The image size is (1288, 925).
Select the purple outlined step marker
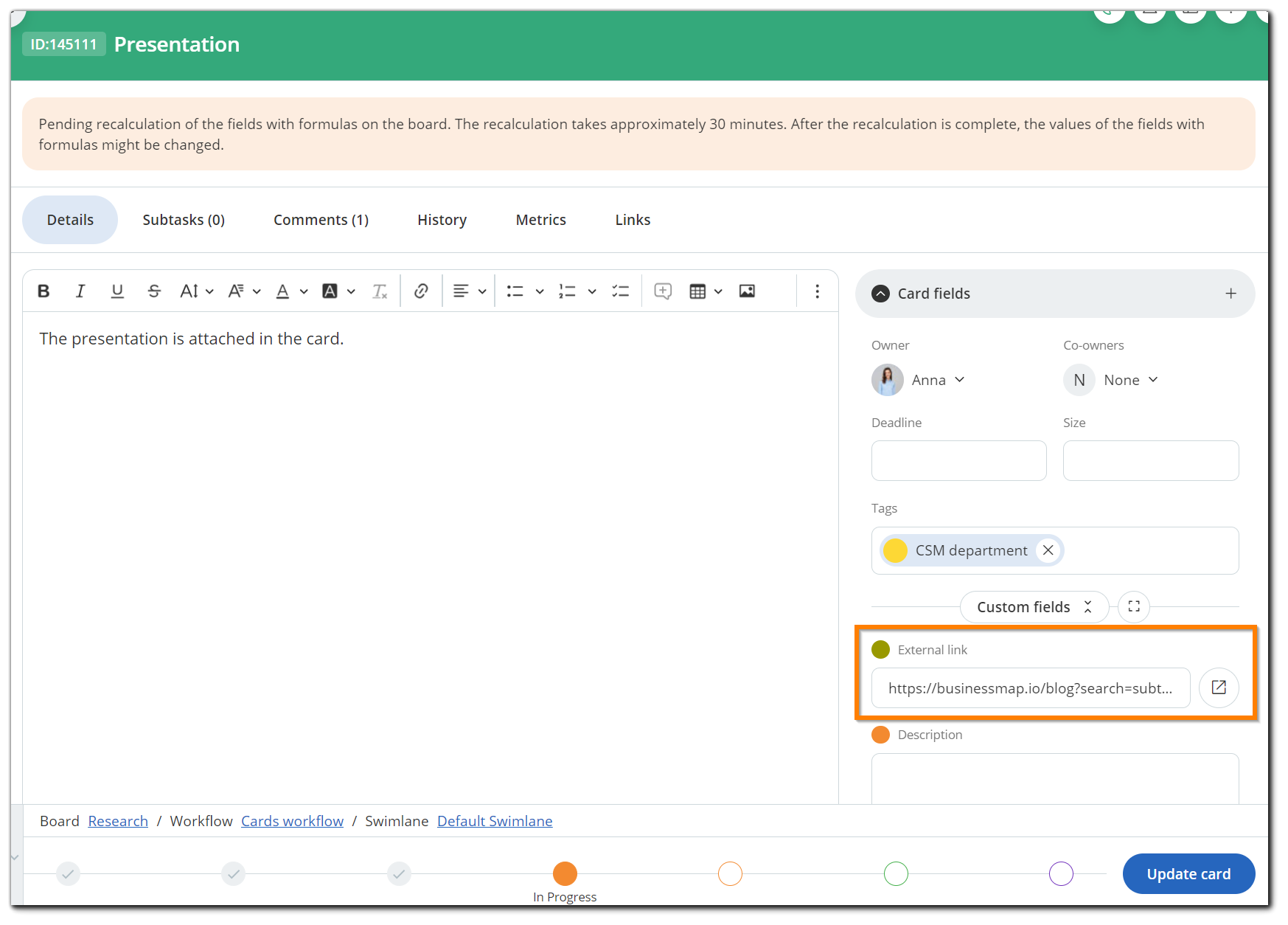tap(1061, 874)
